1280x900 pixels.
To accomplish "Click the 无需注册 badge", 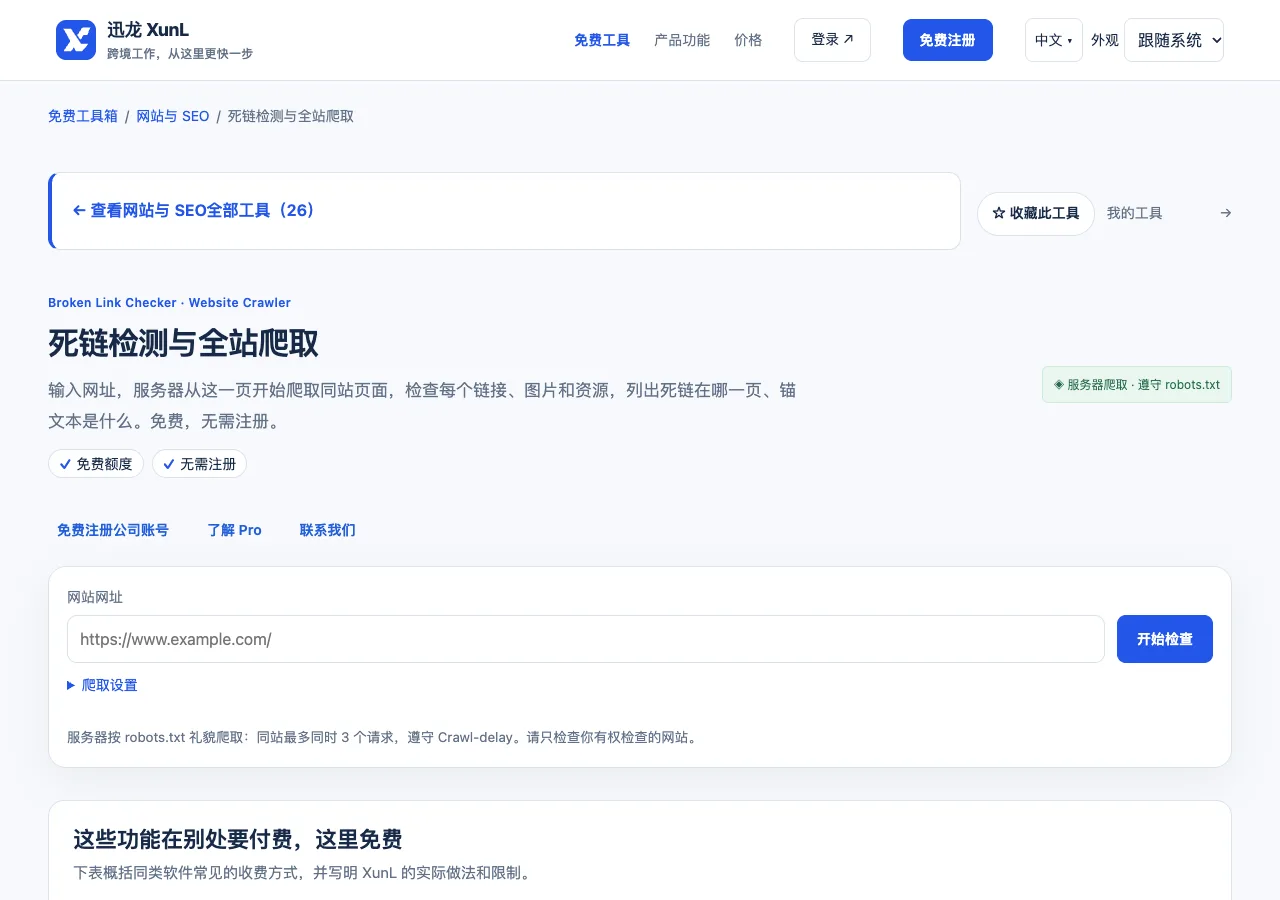I will coord(199,464).
